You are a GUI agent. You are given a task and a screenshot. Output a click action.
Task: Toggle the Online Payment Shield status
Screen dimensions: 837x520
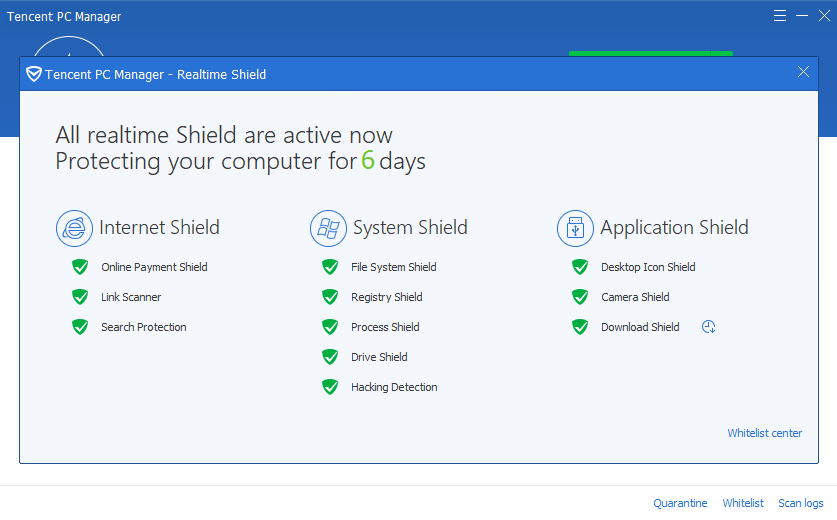tap(80, 267)
